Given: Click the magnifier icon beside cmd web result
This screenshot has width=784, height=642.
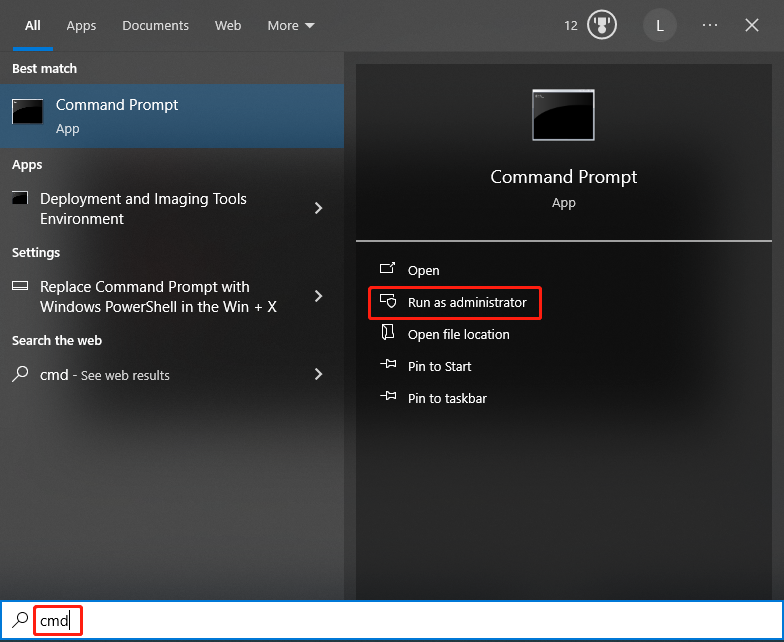Looking at the screenshot, I should (20, 374).
